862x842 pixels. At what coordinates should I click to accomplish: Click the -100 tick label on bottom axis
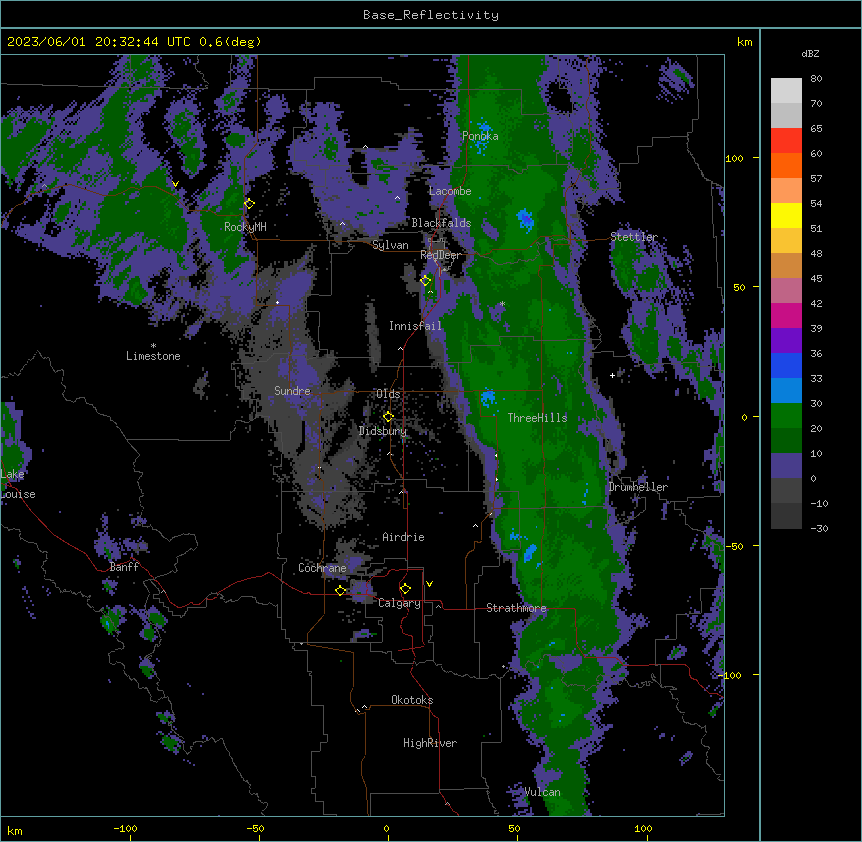(x=125, y=828)
